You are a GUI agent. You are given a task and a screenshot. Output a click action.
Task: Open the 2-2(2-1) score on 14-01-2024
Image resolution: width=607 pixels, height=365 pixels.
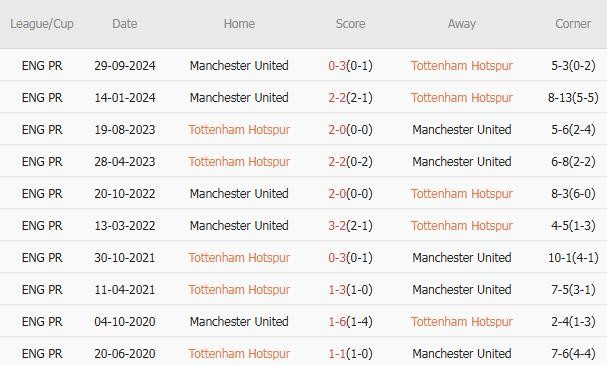tap(350, 98)
